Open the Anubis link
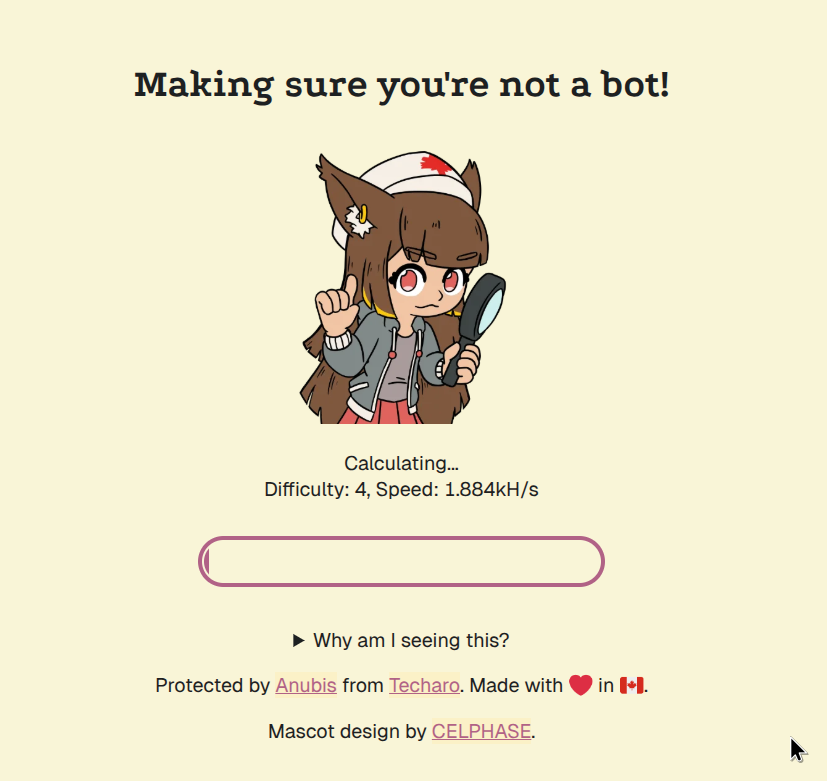Screen dimensions: 827x781 306,686
